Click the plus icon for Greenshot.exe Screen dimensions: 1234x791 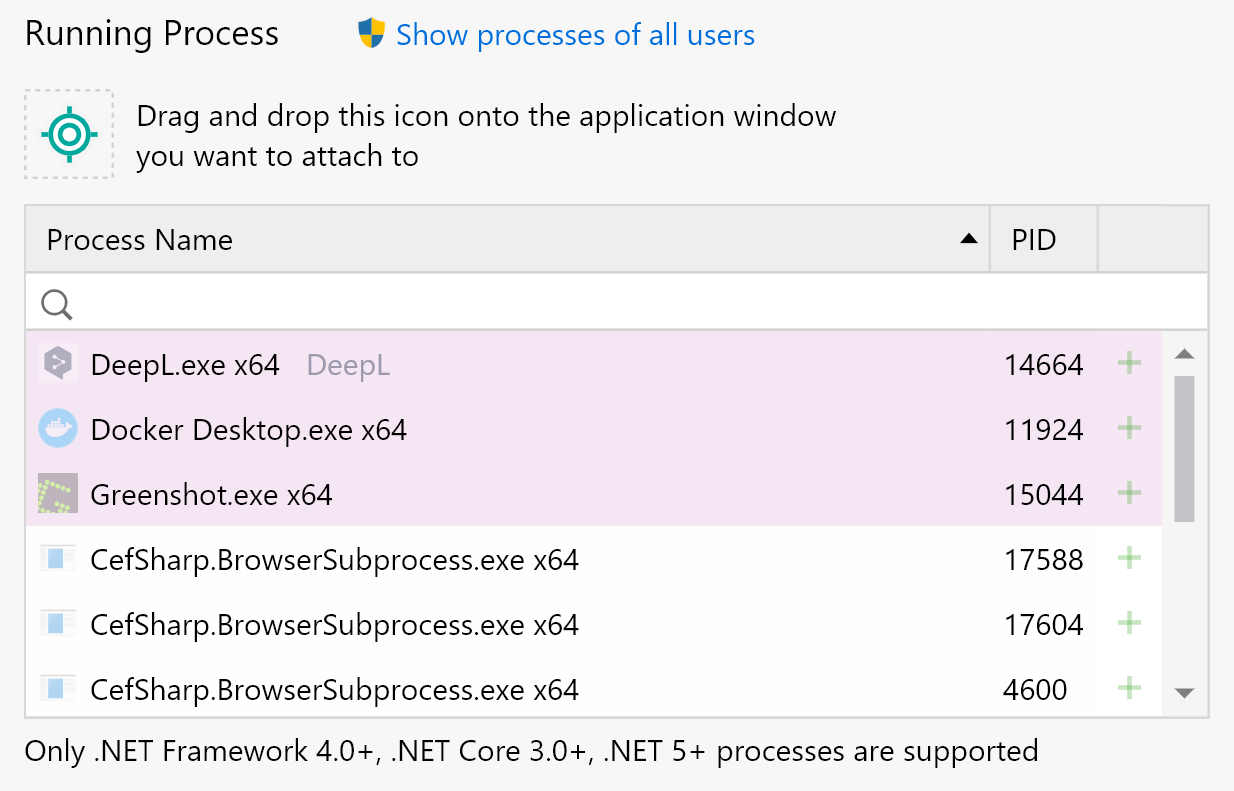[1129, 494]
